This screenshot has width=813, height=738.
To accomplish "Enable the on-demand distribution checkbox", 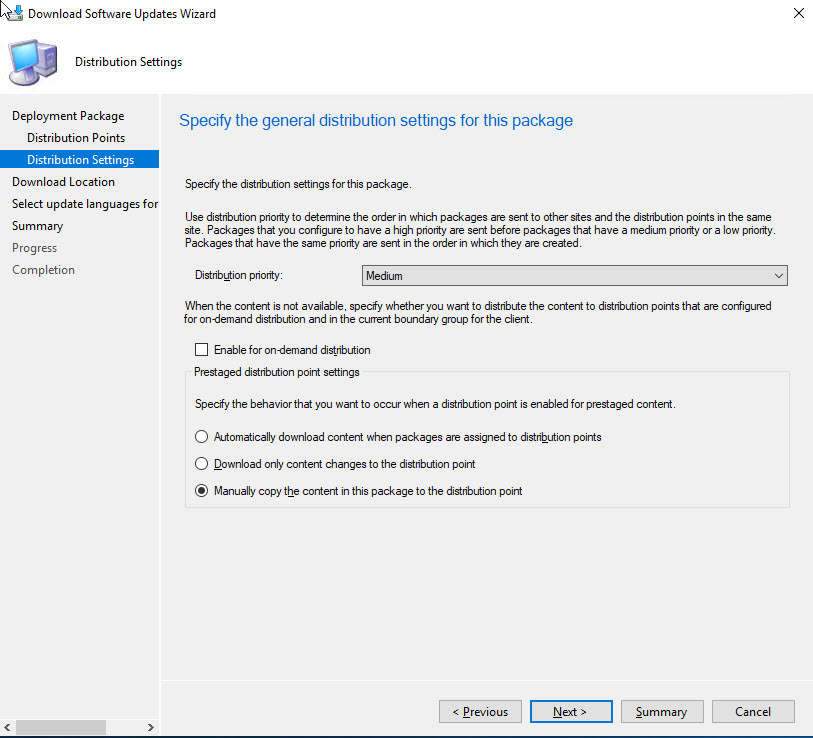I will [x=202, y=350].
